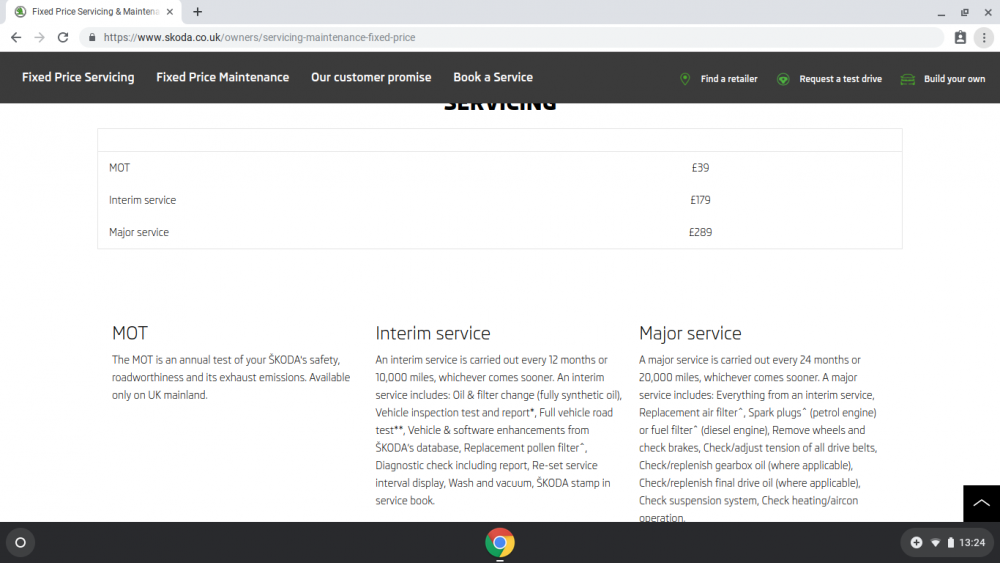Select the Fixed Price Servicing browser tab
The height and width of the screenshot is (563, 1000).
point(94,11)
